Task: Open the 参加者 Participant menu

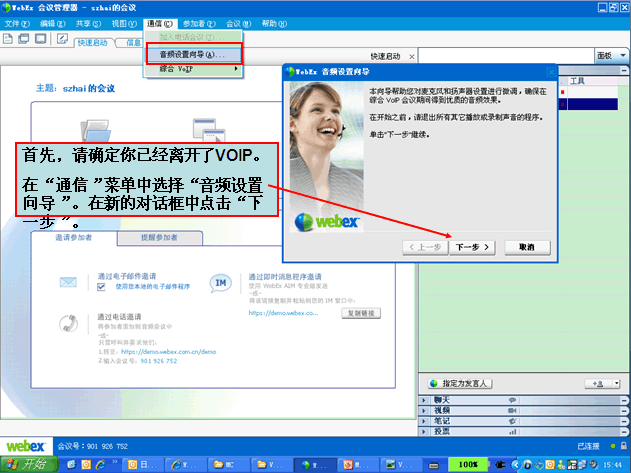Action: click(199, 24)
